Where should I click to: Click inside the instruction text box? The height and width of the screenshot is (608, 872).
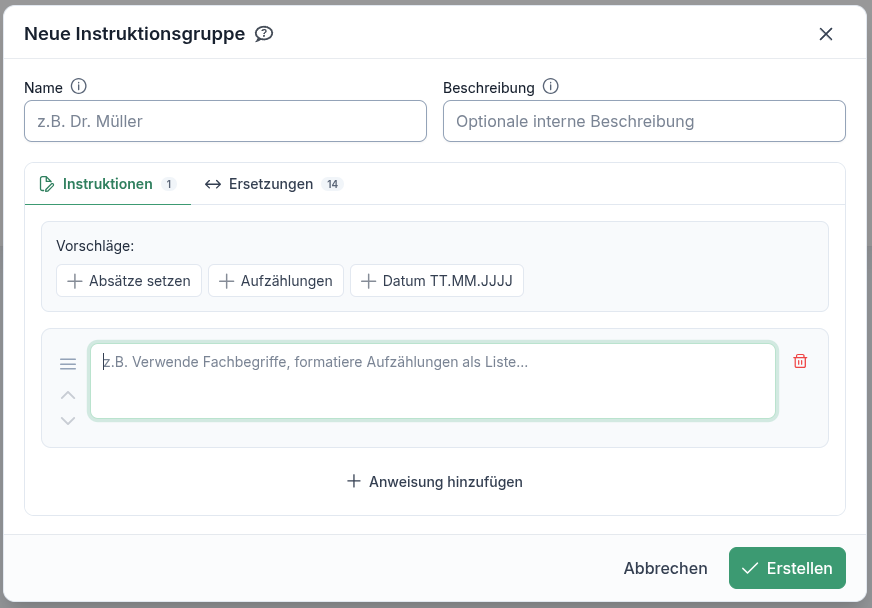433,382
